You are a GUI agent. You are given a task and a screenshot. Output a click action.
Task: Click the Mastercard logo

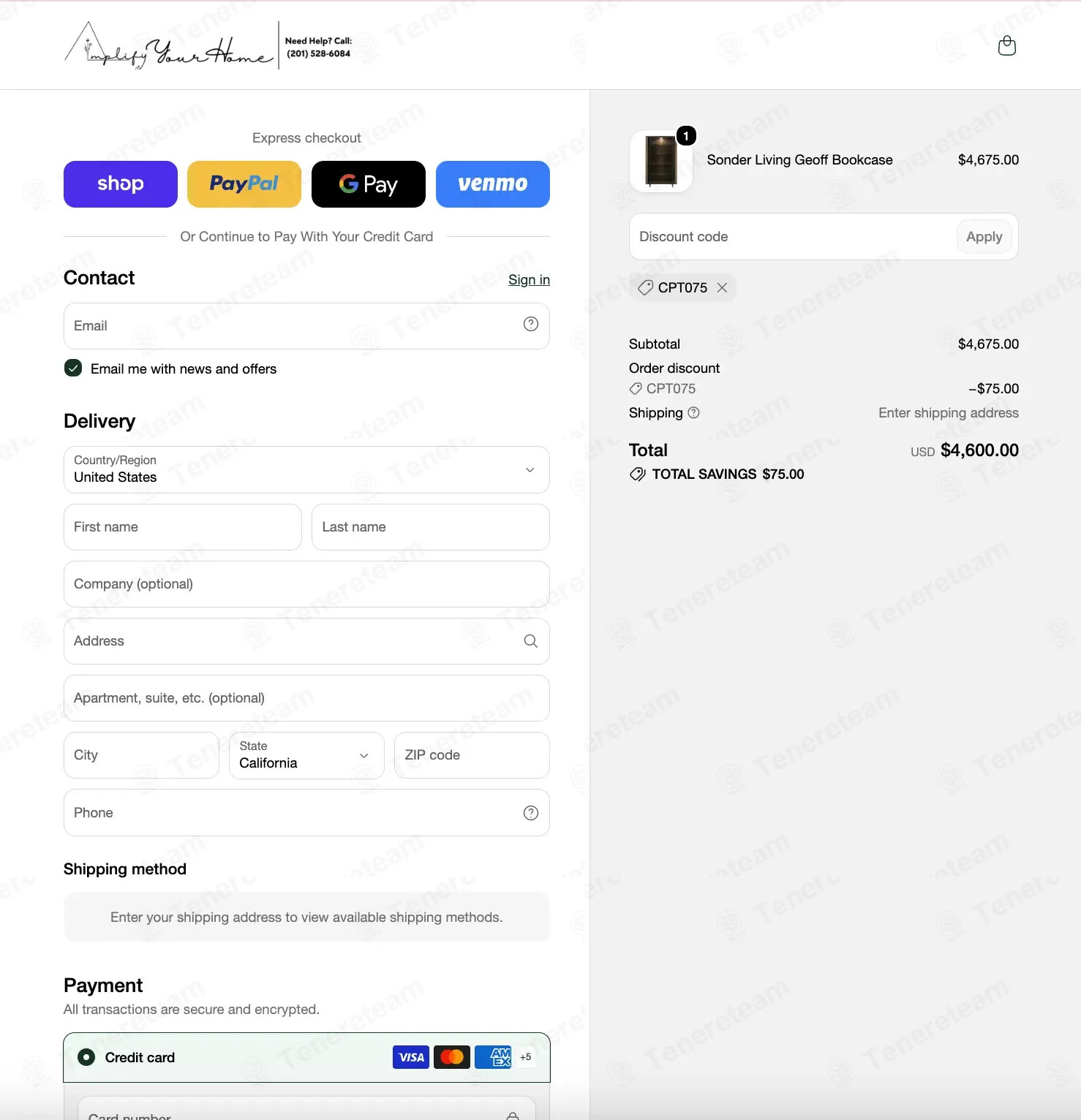pos(452,1057)
